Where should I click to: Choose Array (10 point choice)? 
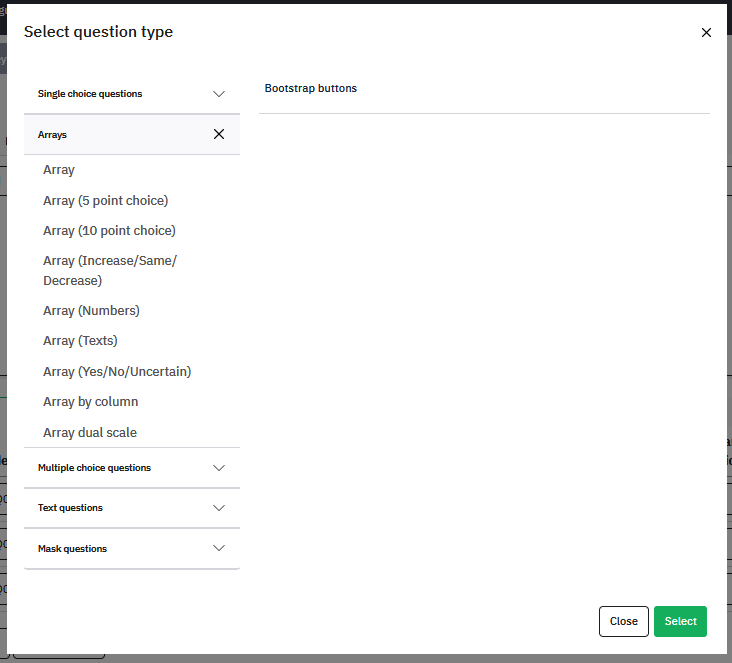click(x=109, y=231)
